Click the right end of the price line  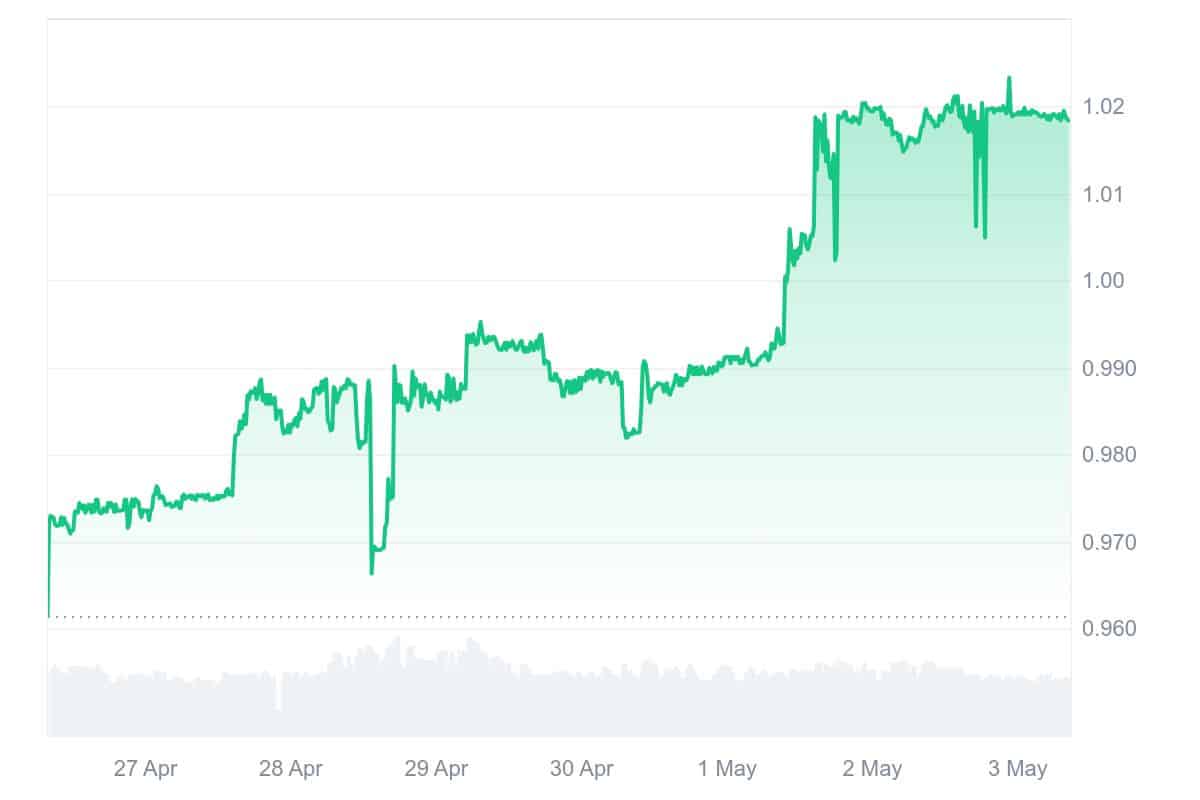[x=1068, y=120]
